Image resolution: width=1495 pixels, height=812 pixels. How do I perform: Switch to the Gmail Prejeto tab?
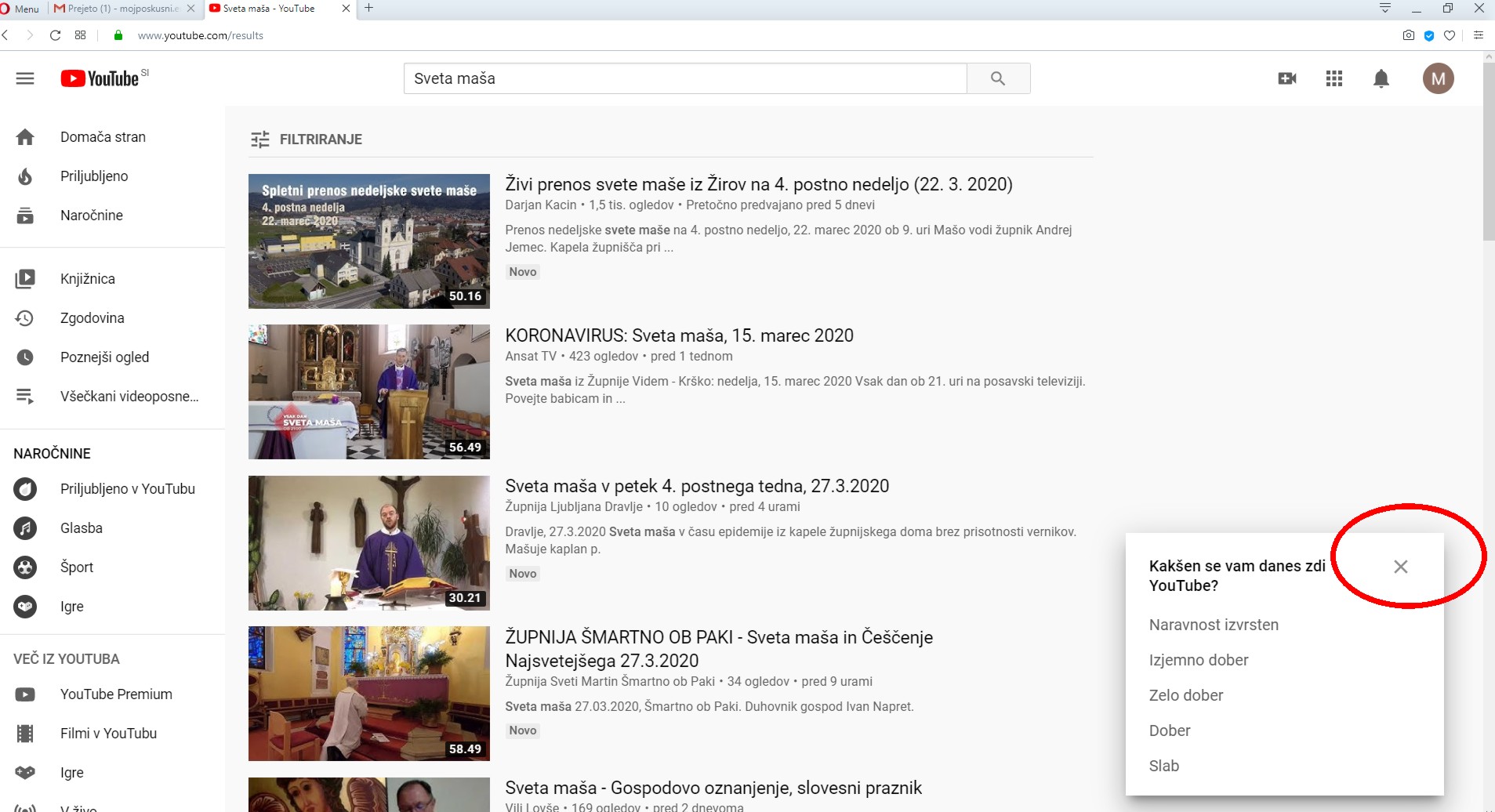118,9
